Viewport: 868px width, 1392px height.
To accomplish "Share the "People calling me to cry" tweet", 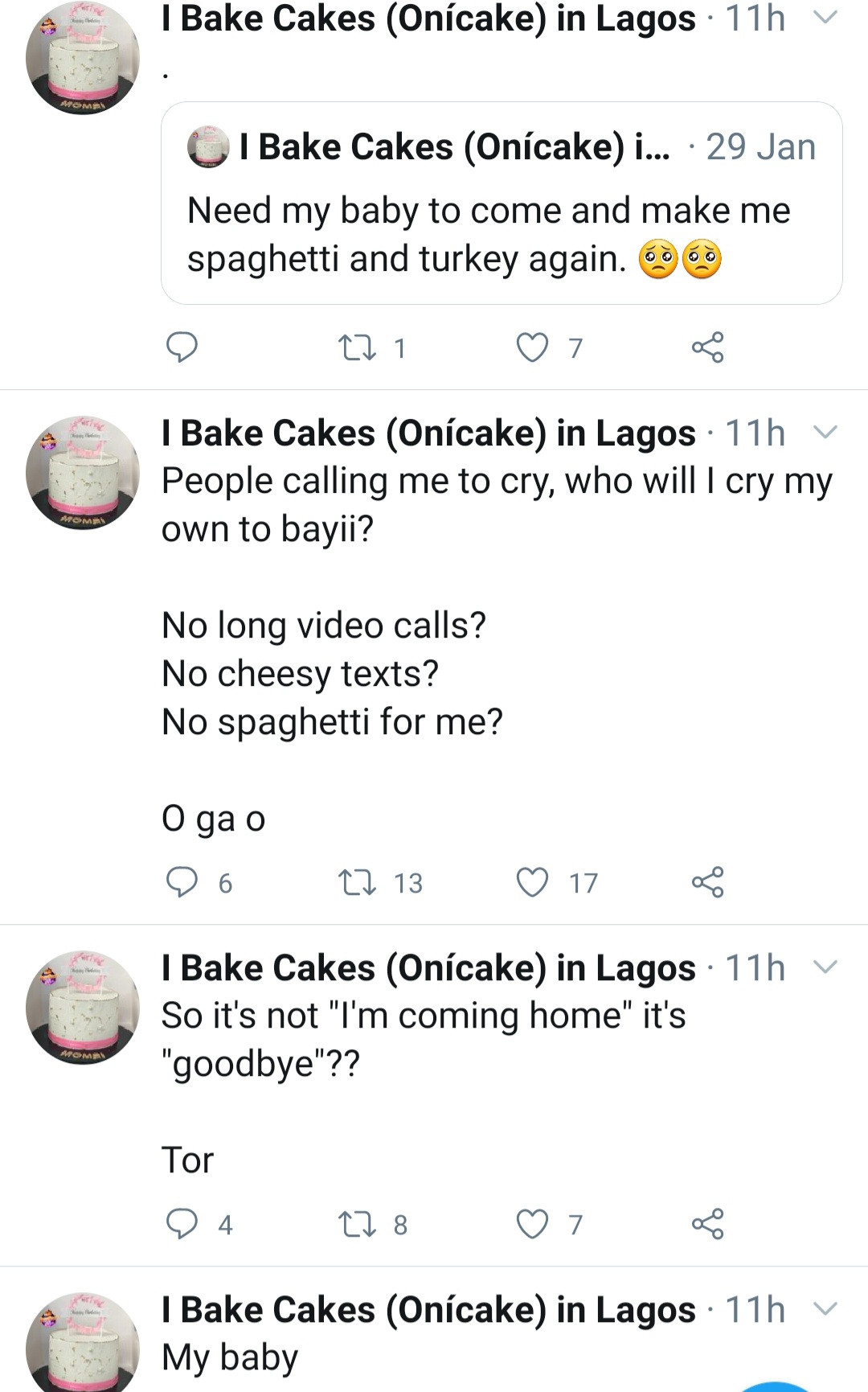I will pyautogui.click(x=707, y=882).
